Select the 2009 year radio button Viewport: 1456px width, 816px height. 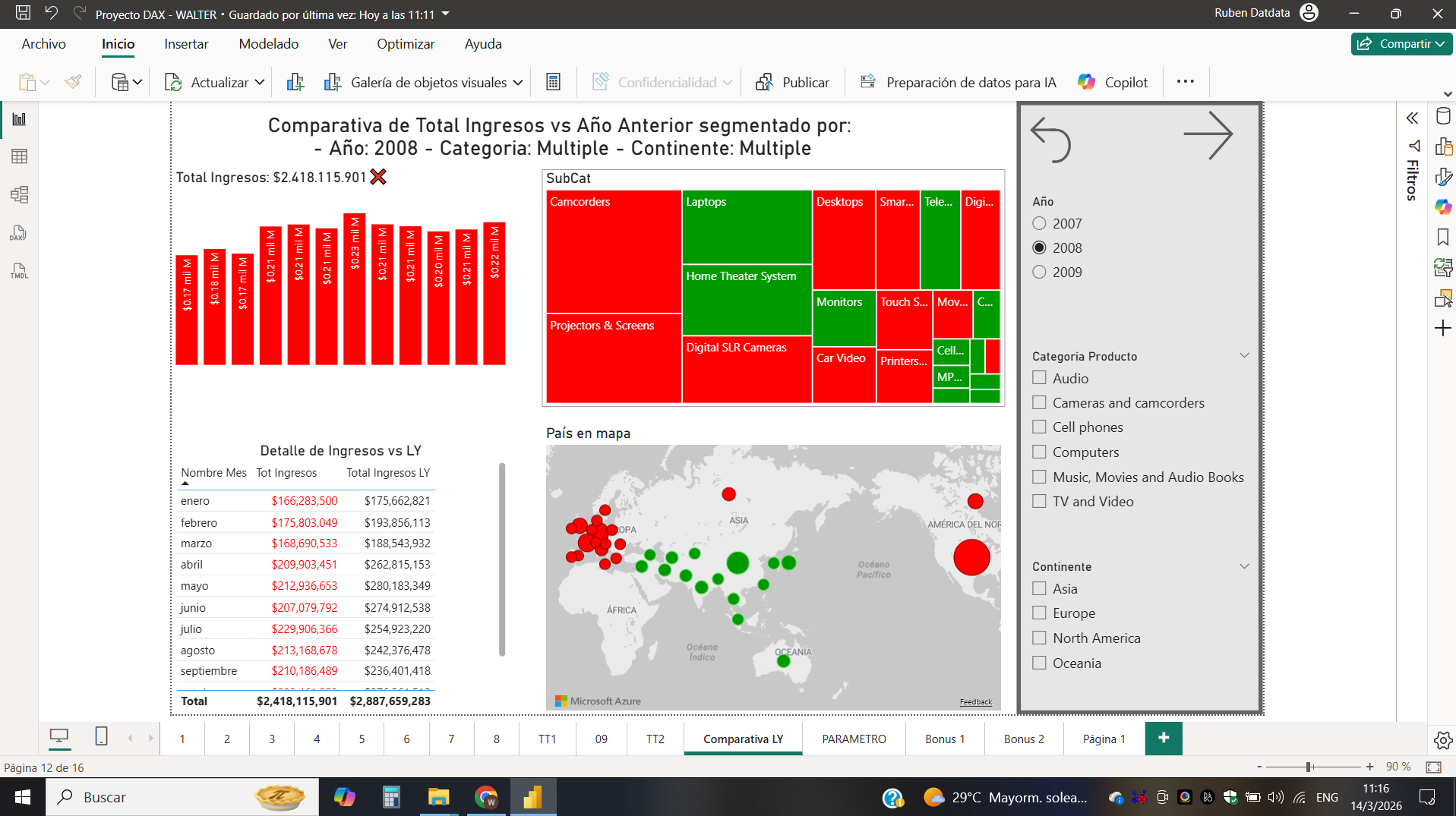coord(1039,272)
